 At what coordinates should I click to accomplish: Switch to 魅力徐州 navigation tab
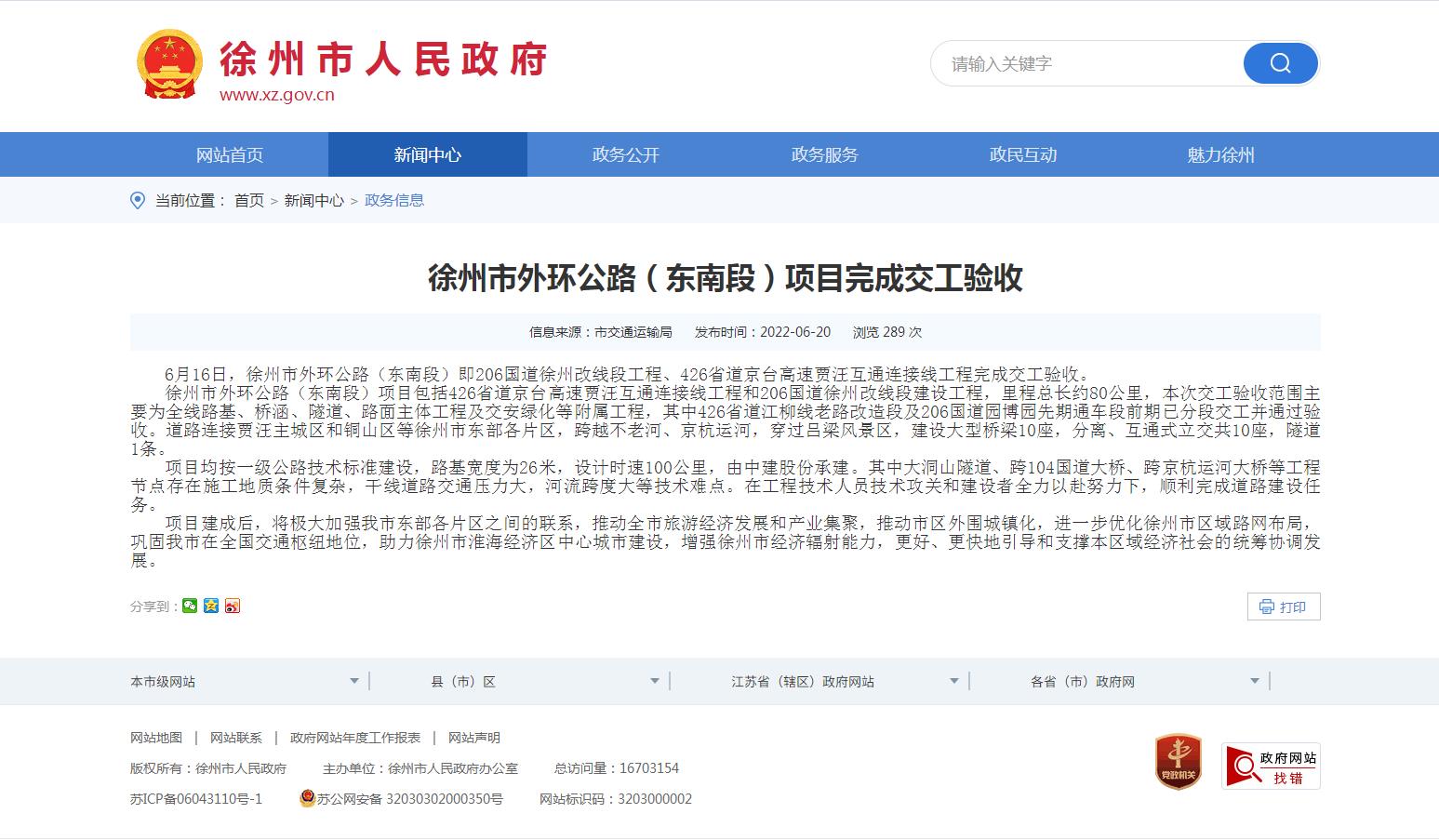coord(1220,155)
